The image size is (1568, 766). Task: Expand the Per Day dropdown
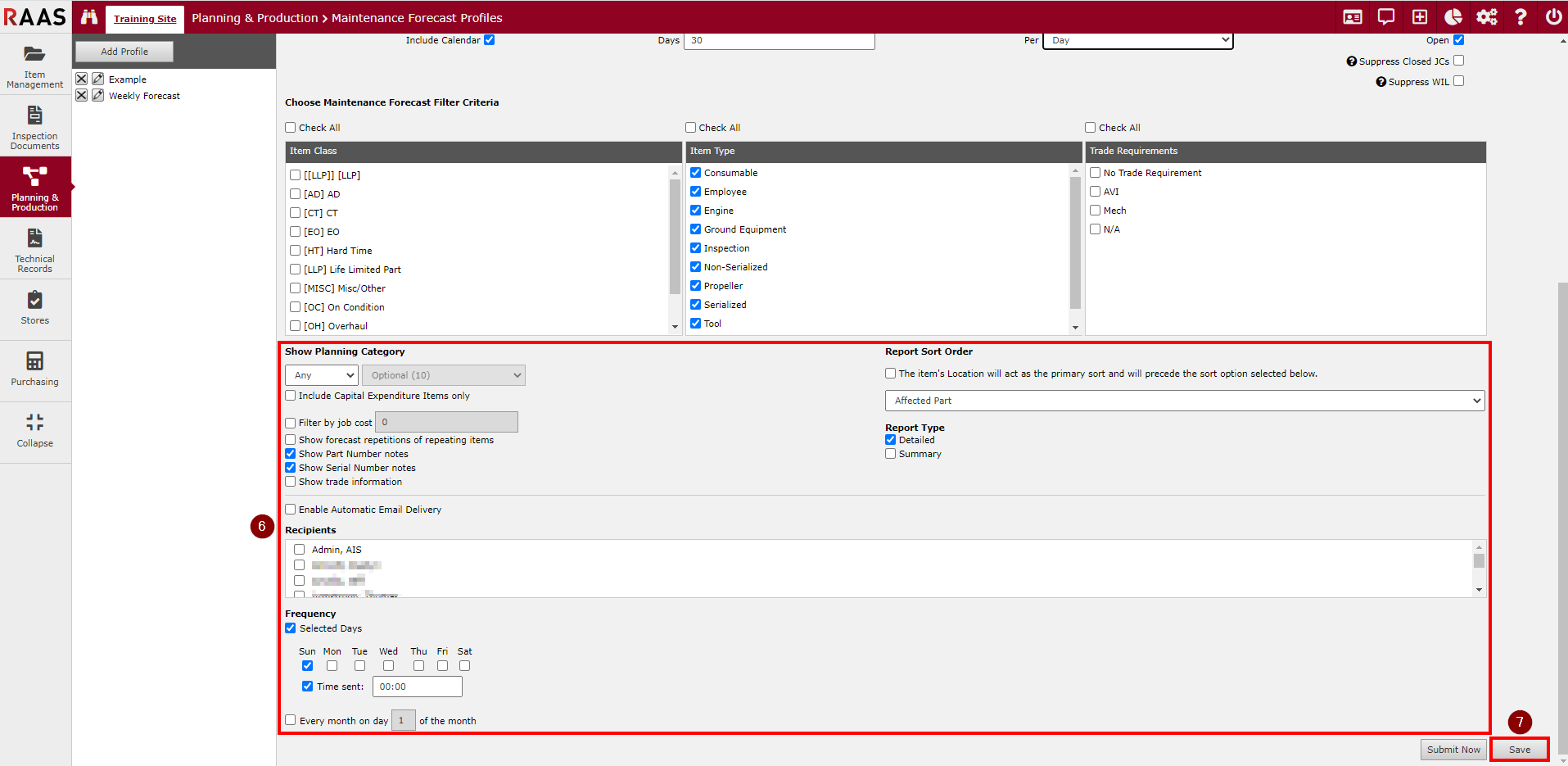[1137, 40]
